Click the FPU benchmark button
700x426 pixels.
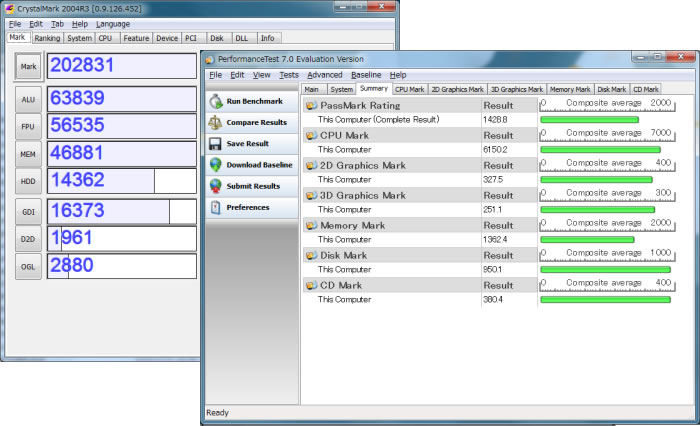pos(28,126)
